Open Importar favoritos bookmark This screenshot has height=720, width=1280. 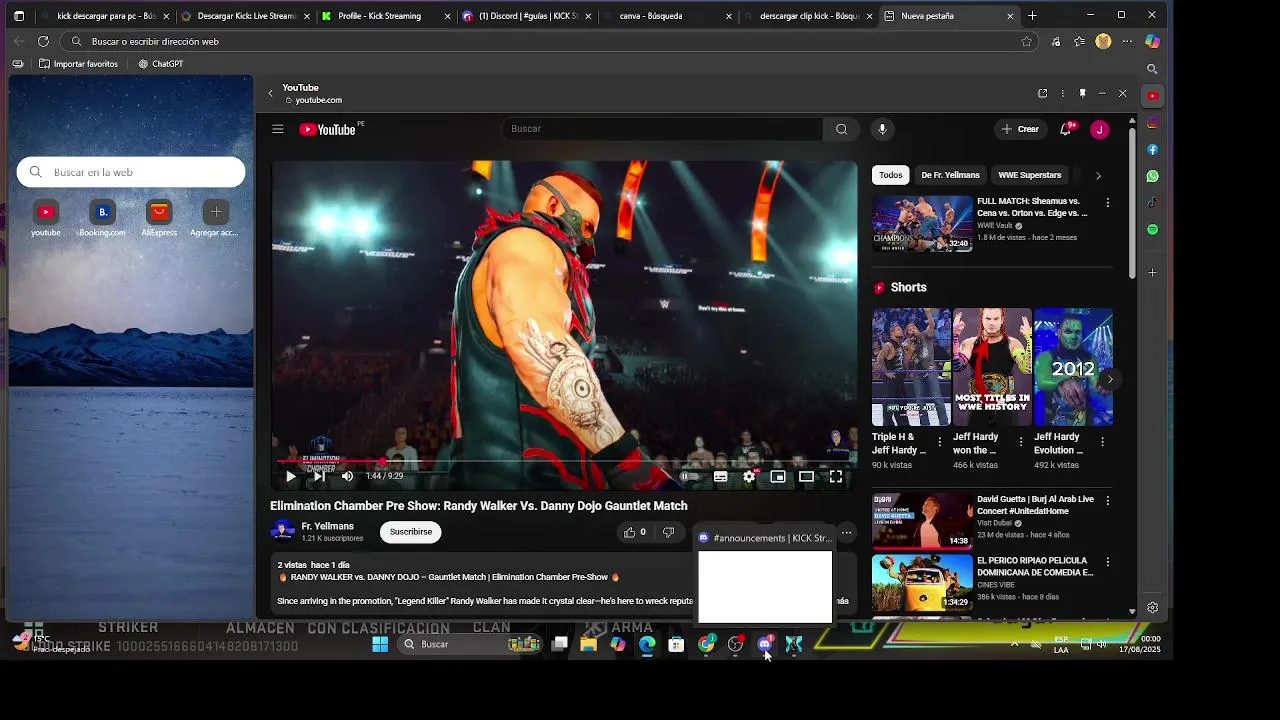[78, 64]
